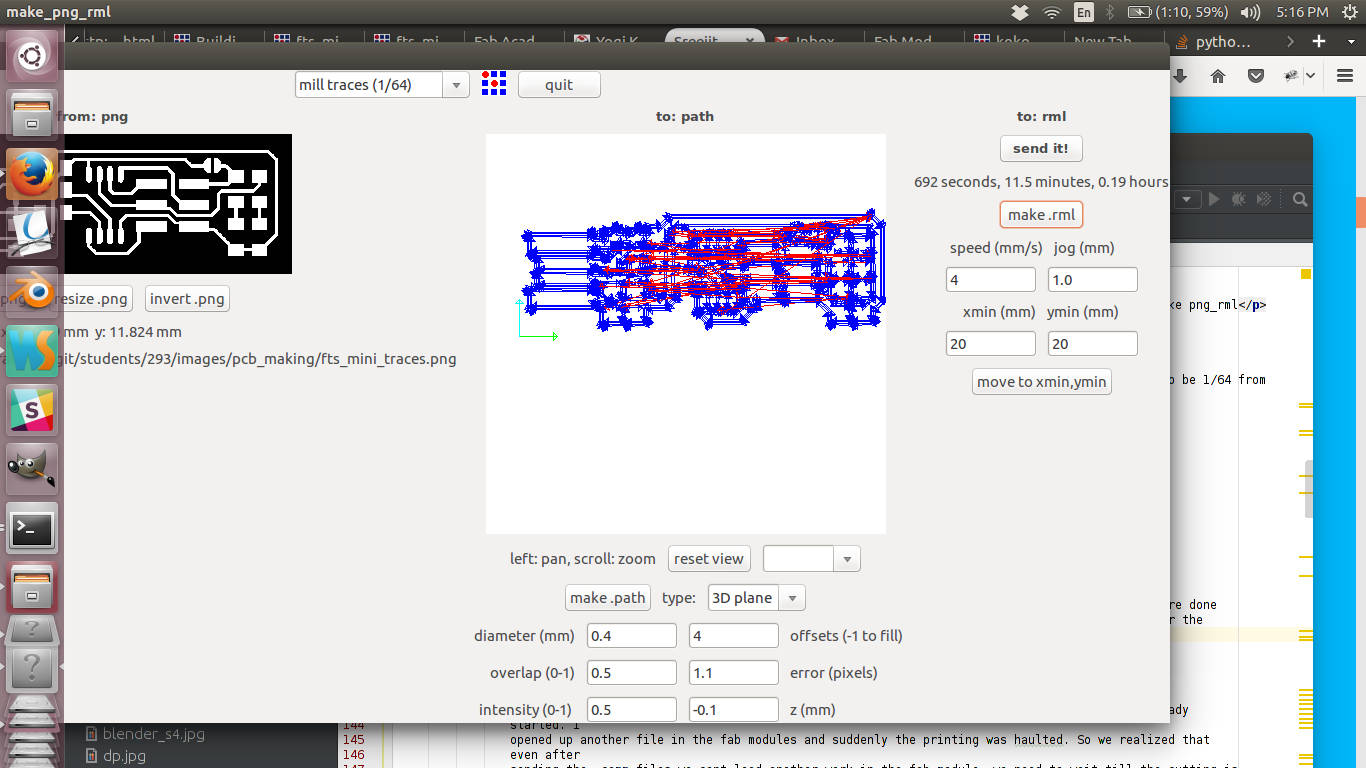Image resolution: width=1366 pixels, height=768 pixels.
Task: Click the make .rml button
Action: pos(1041,215)
